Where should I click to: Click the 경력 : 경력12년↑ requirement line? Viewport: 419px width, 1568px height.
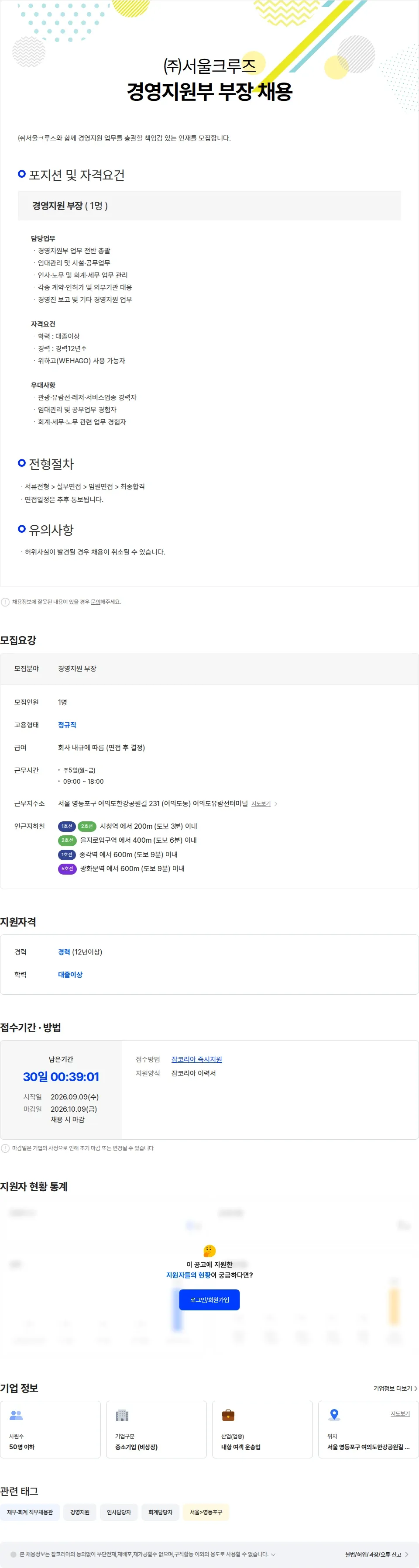click(62, 348)
